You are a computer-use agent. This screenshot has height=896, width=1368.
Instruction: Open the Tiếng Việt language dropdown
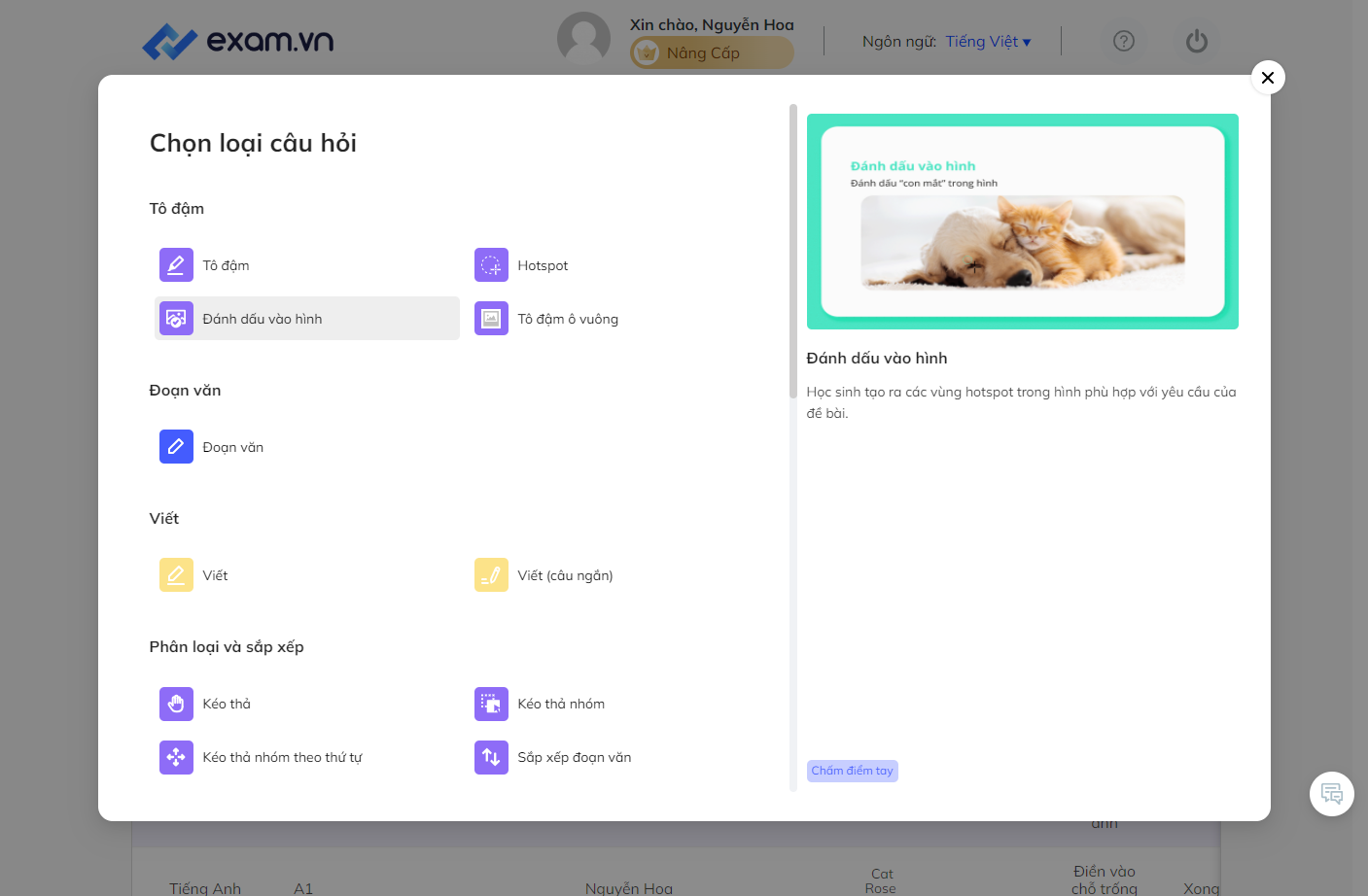[x=988, y=42]
